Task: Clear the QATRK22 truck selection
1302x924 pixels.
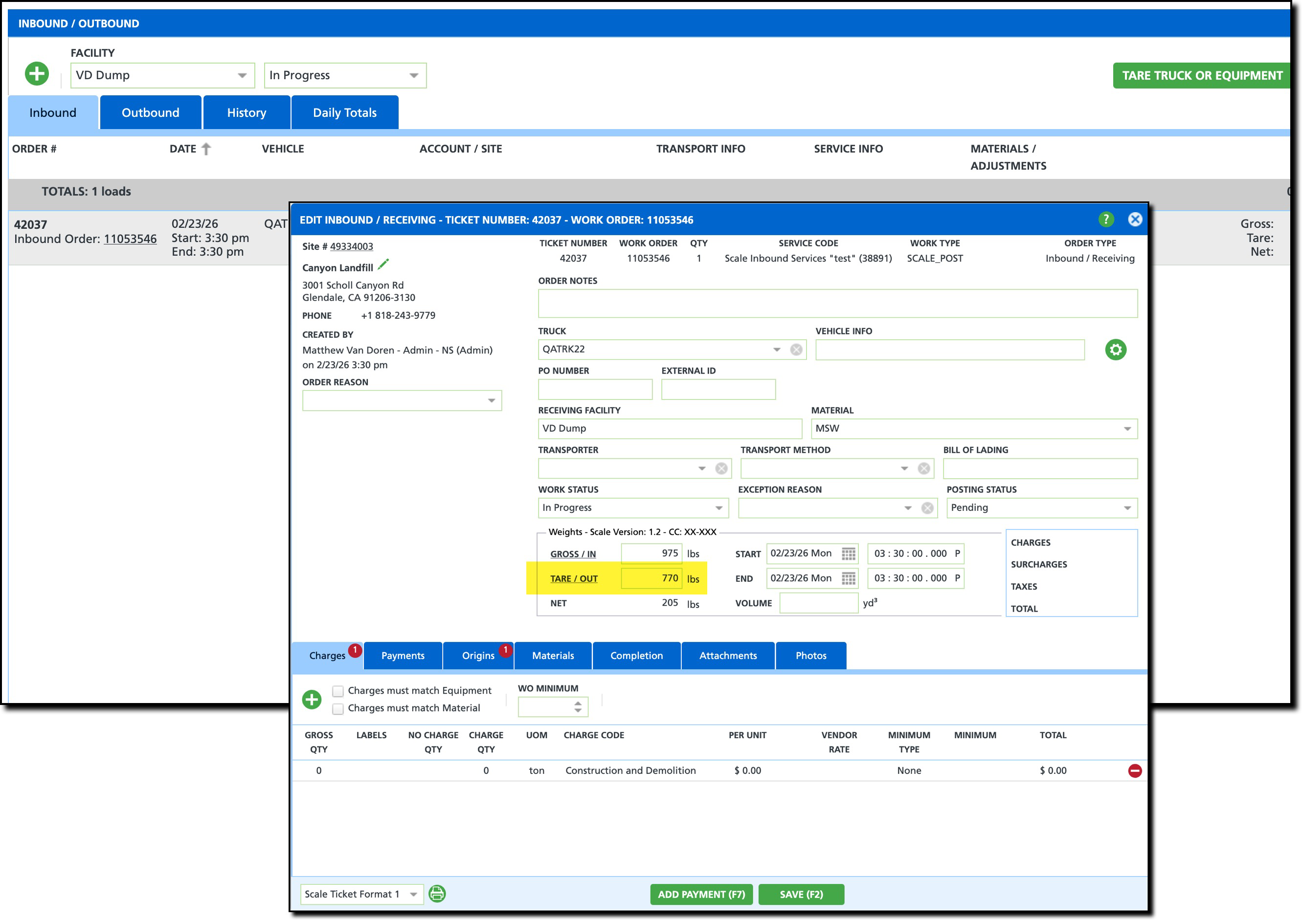Action: click(796, 350)
